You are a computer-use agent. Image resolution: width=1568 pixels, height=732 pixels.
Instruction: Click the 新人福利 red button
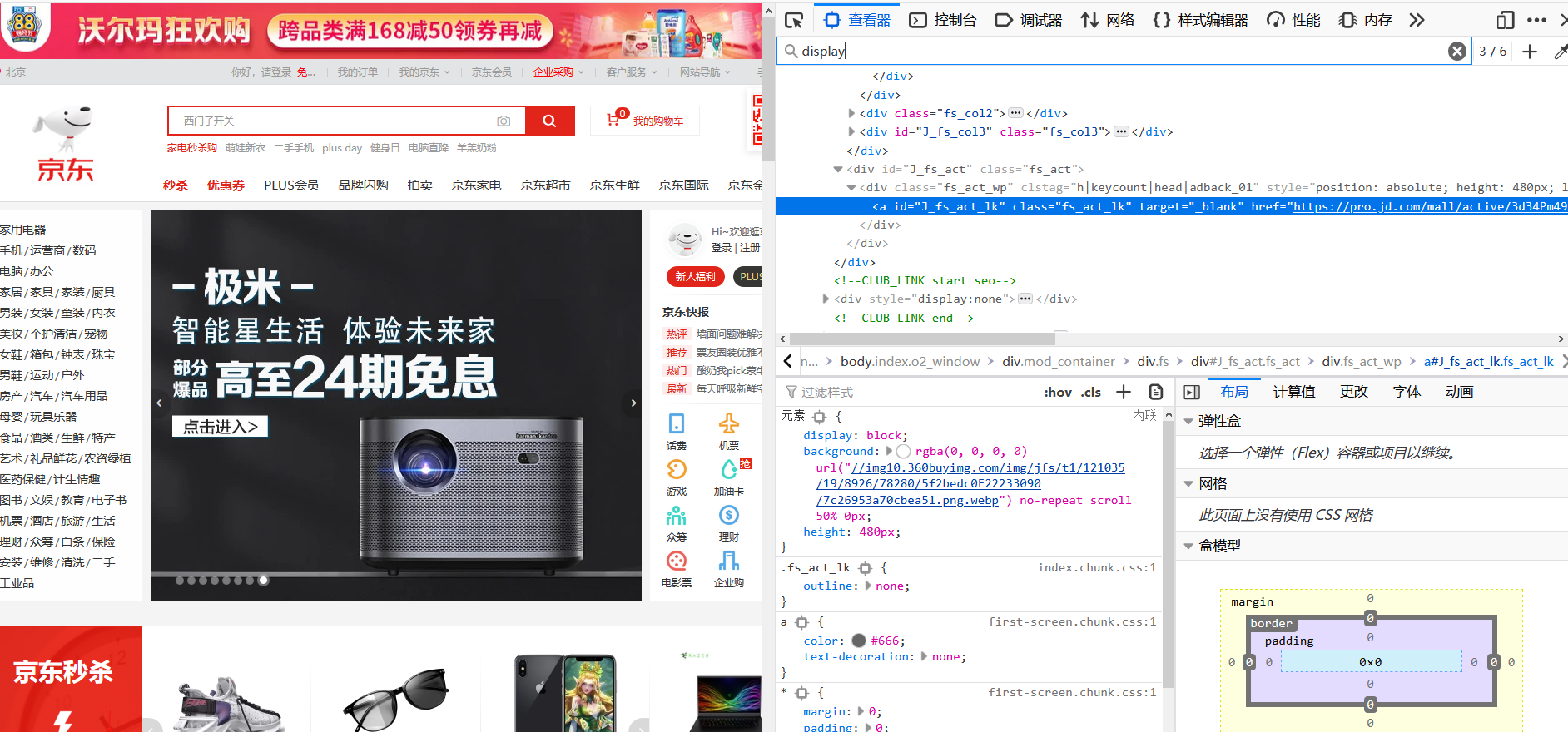point(695,277)
